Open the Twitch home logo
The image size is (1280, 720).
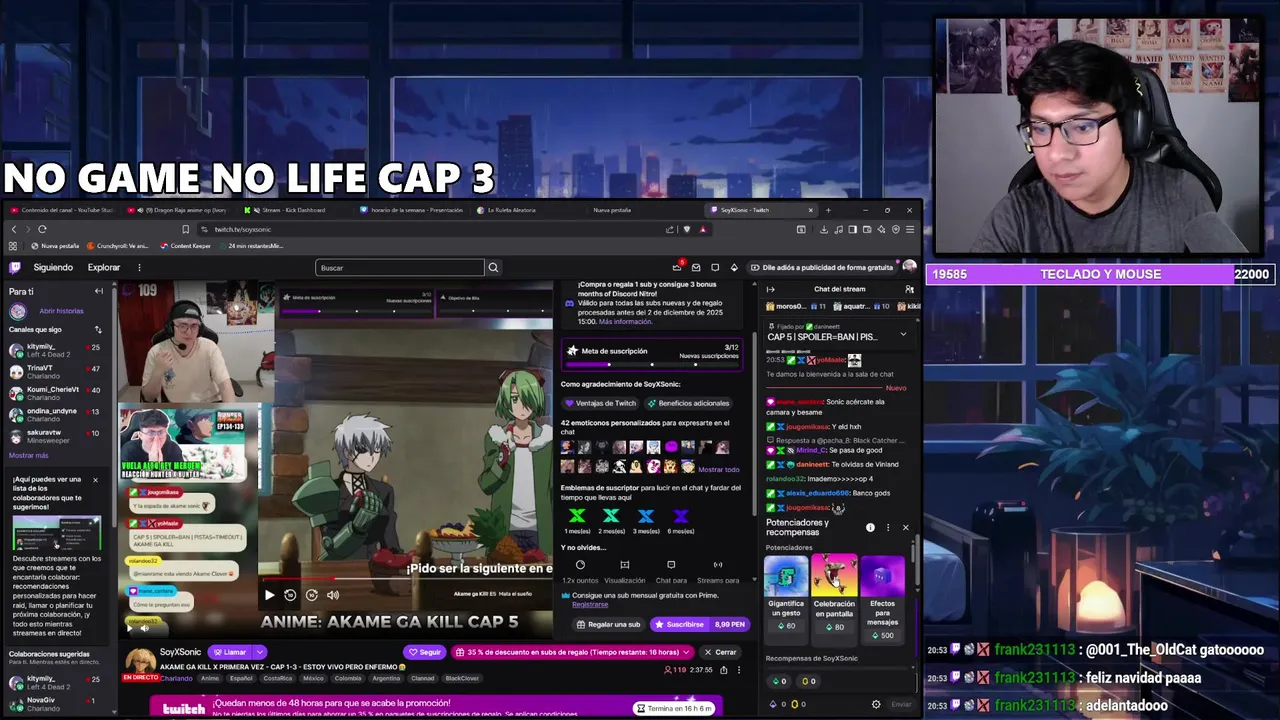tap(15, 268)
